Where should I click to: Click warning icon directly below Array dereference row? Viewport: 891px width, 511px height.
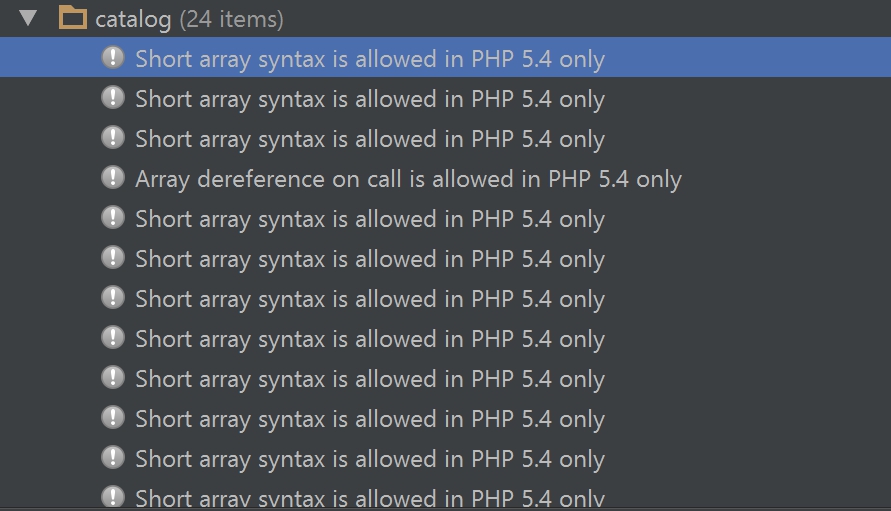point(114,218)
